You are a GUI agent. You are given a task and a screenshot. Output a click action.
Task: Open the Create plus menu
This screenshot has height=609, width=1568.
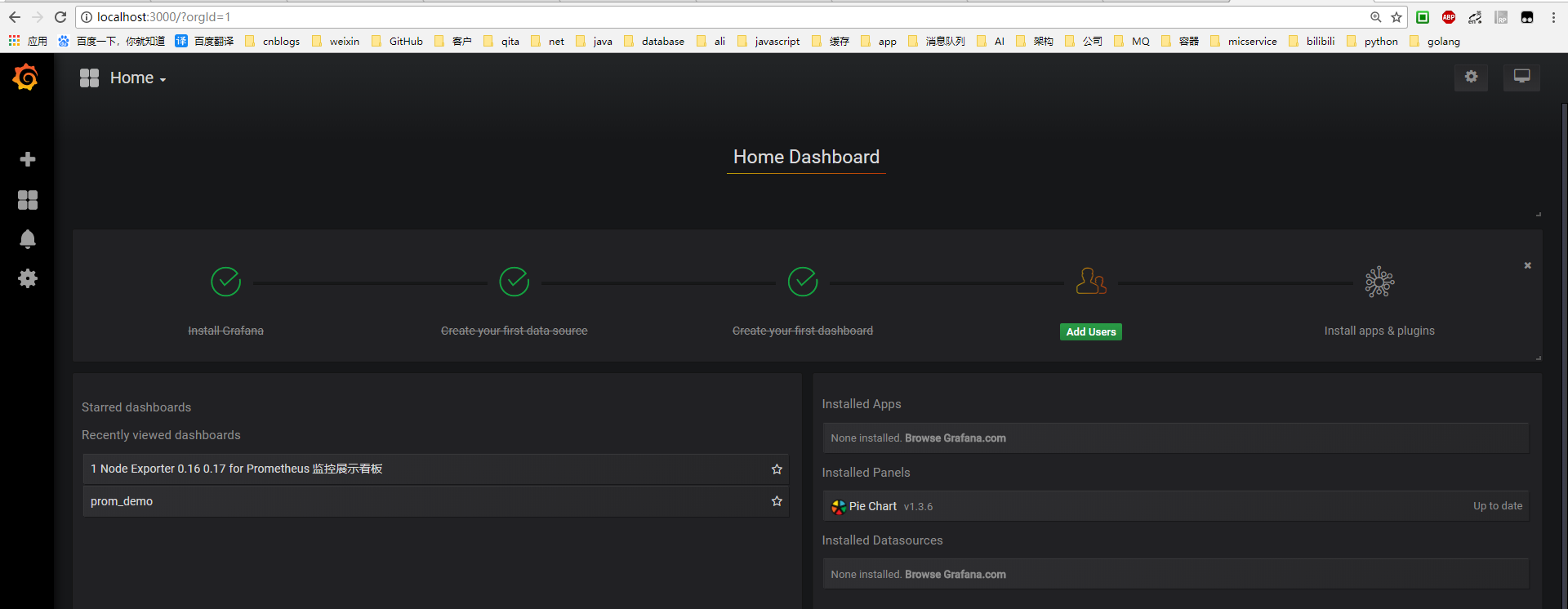coord(28,159)
